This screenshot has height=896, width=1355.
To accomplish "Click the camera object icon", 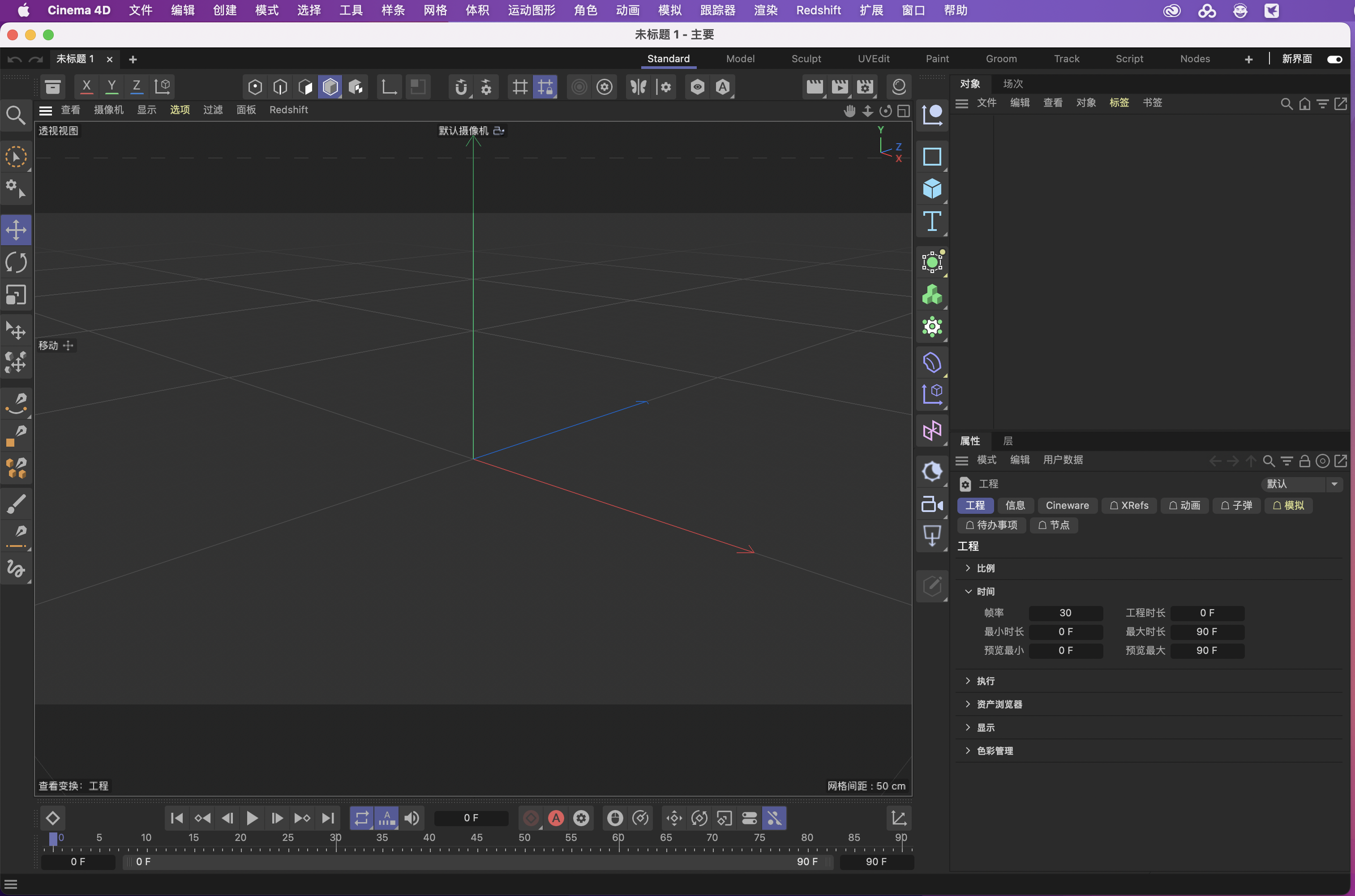I will 932,504.
